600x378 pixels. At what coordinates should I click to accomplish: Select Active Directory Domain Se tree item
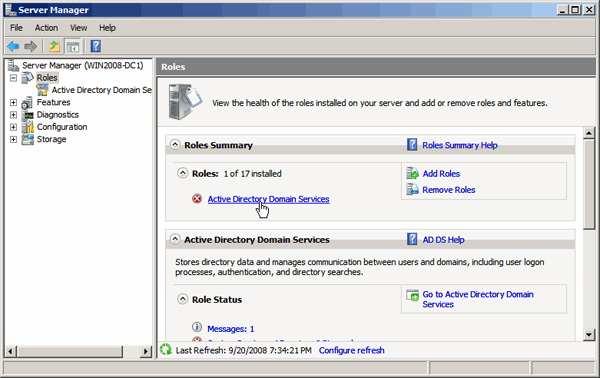click(x=101, y=90)
